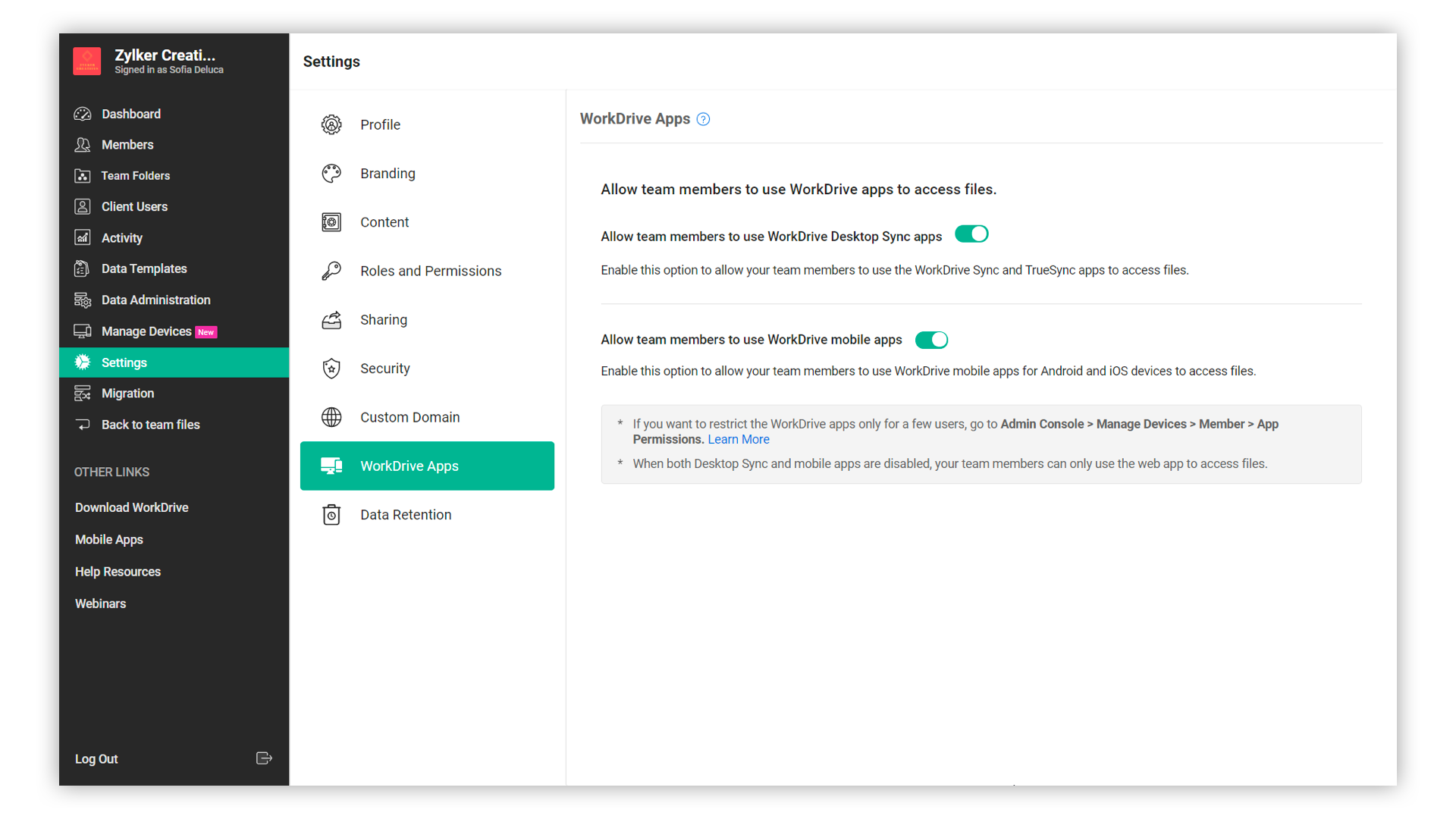Viewport: 1456px width, 819px height.
Task: Click the Security shield icon
Action: (331, 369)
